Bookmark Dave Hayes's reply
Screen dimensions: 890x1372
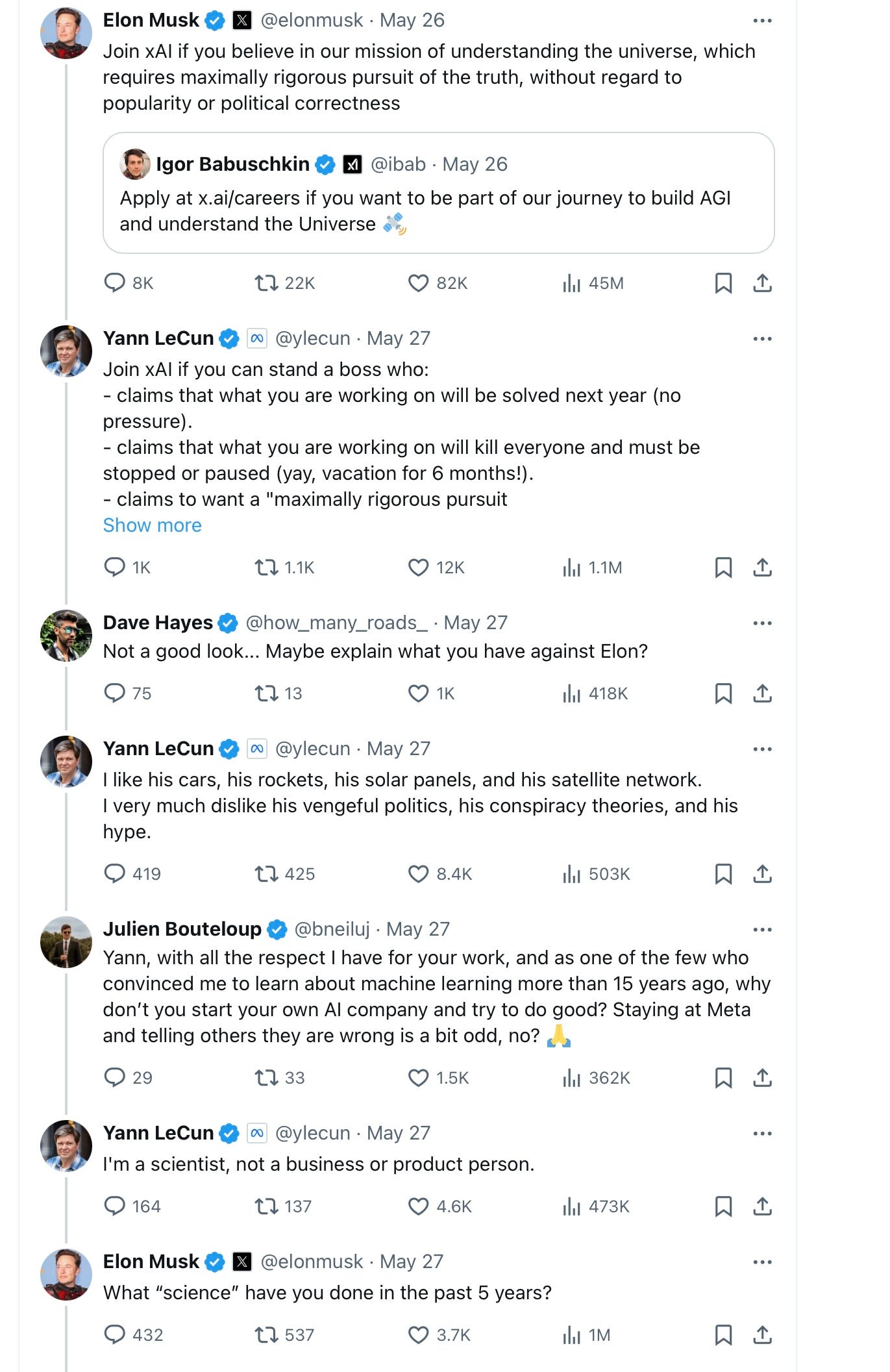click(723, 693)
